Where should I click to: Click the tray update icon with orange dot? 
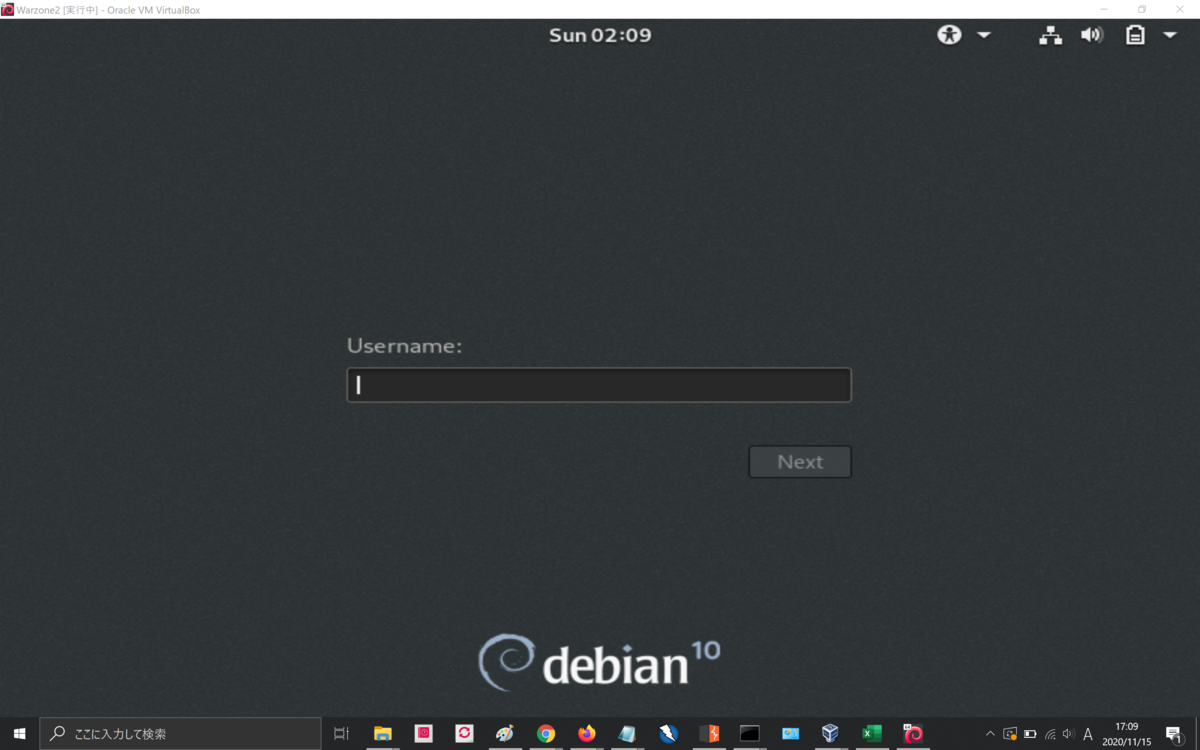click(1010, 734)
